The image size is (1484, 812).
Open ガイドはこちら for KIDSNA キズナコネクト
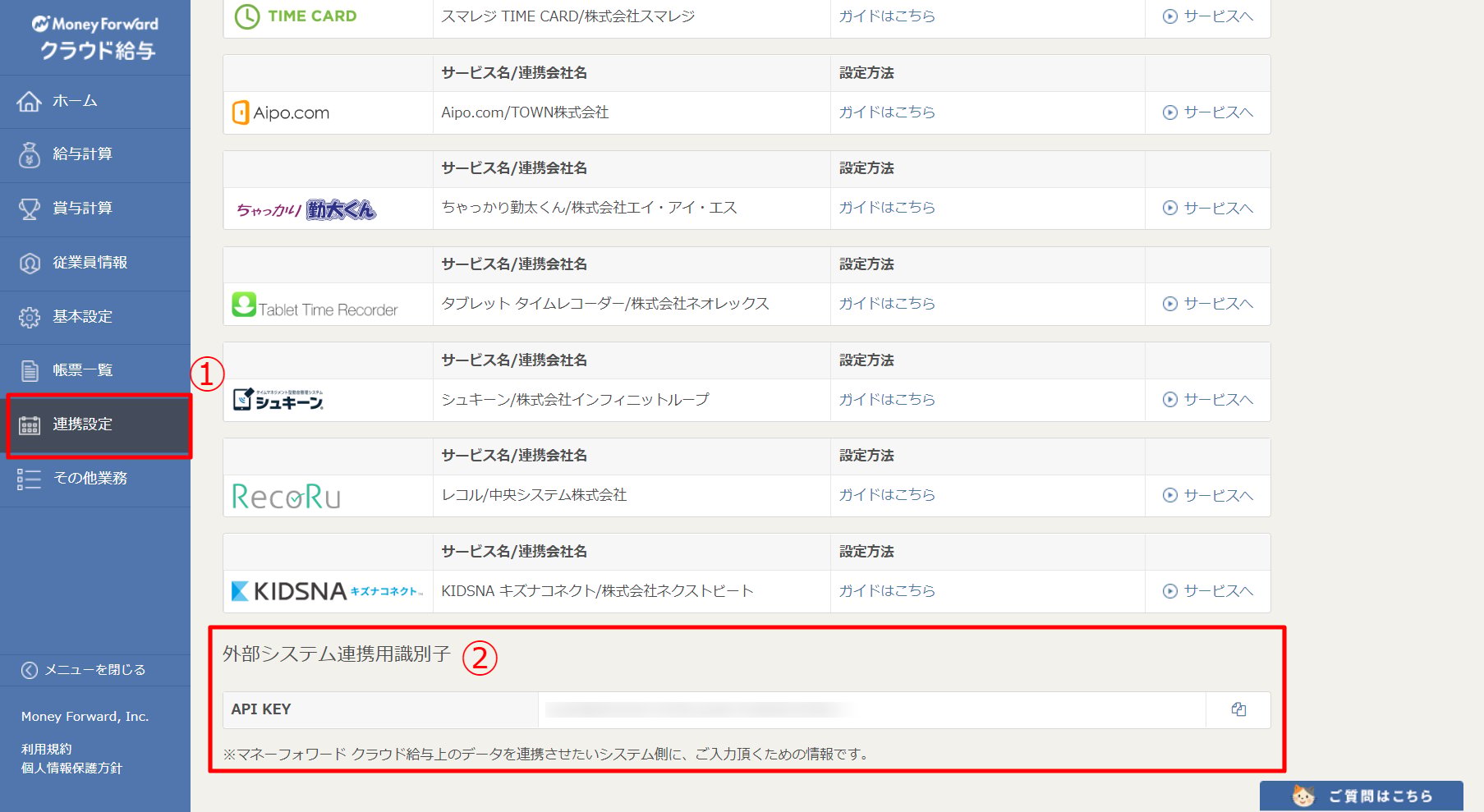click(x=886, y=590)
